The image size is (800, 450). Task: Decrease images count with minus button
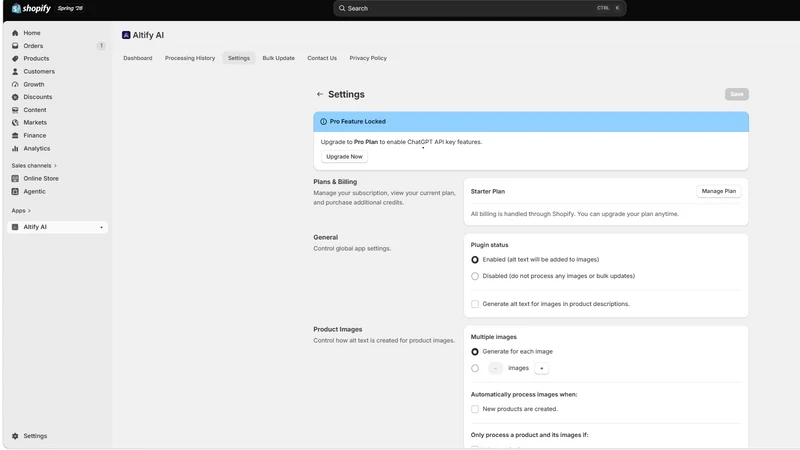point(495,368)
